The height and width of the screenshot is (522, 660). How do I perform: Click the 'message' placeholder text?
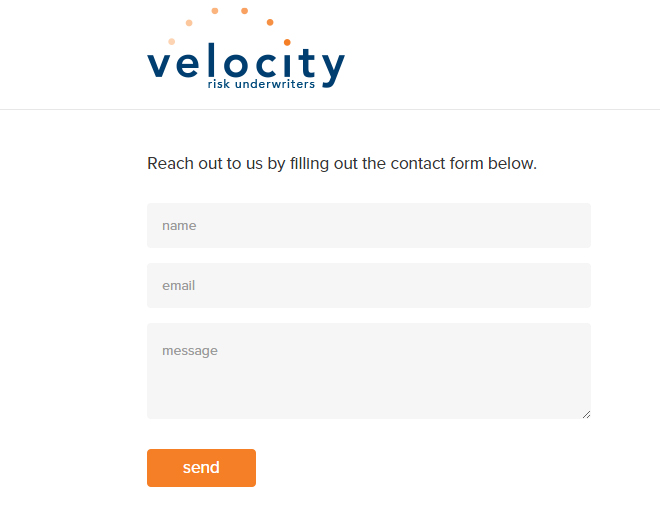[x=190, y=351]
